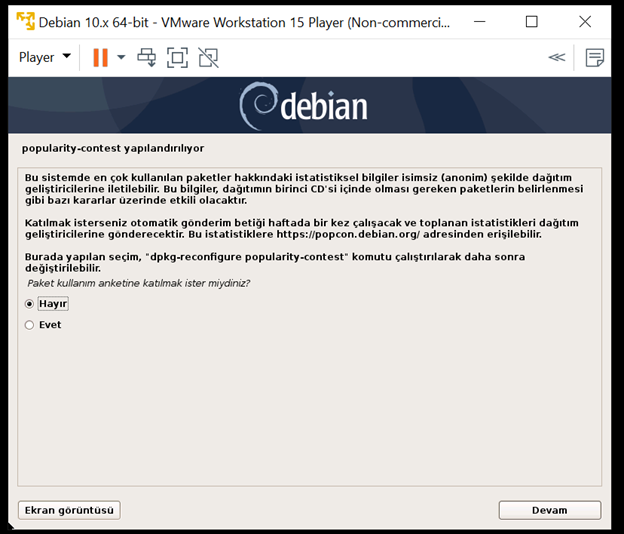Open the Player menu

(x=45, y=57)
